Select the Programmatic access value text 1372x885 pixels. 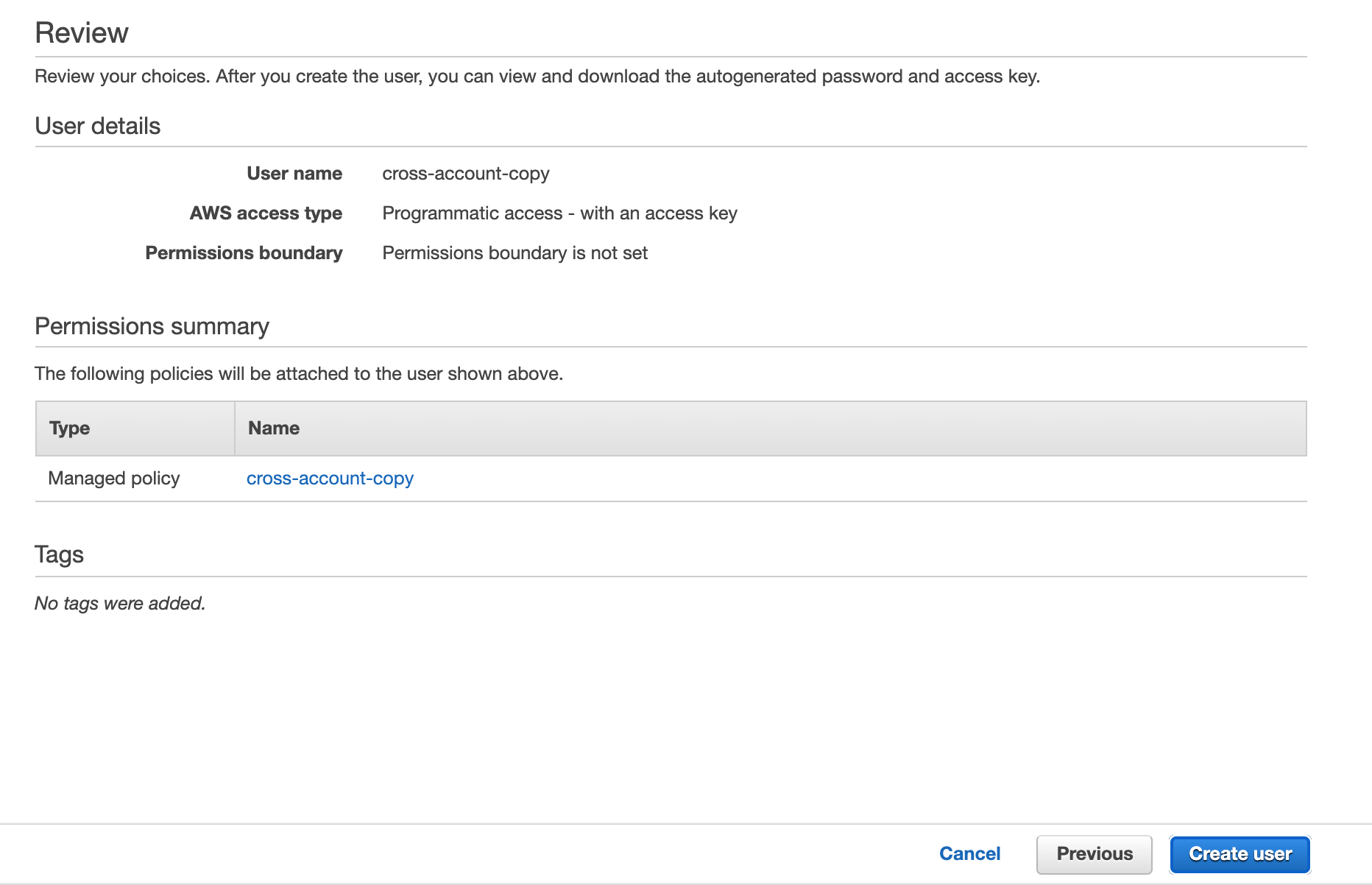pyautogui.click(x=559, y=214)
